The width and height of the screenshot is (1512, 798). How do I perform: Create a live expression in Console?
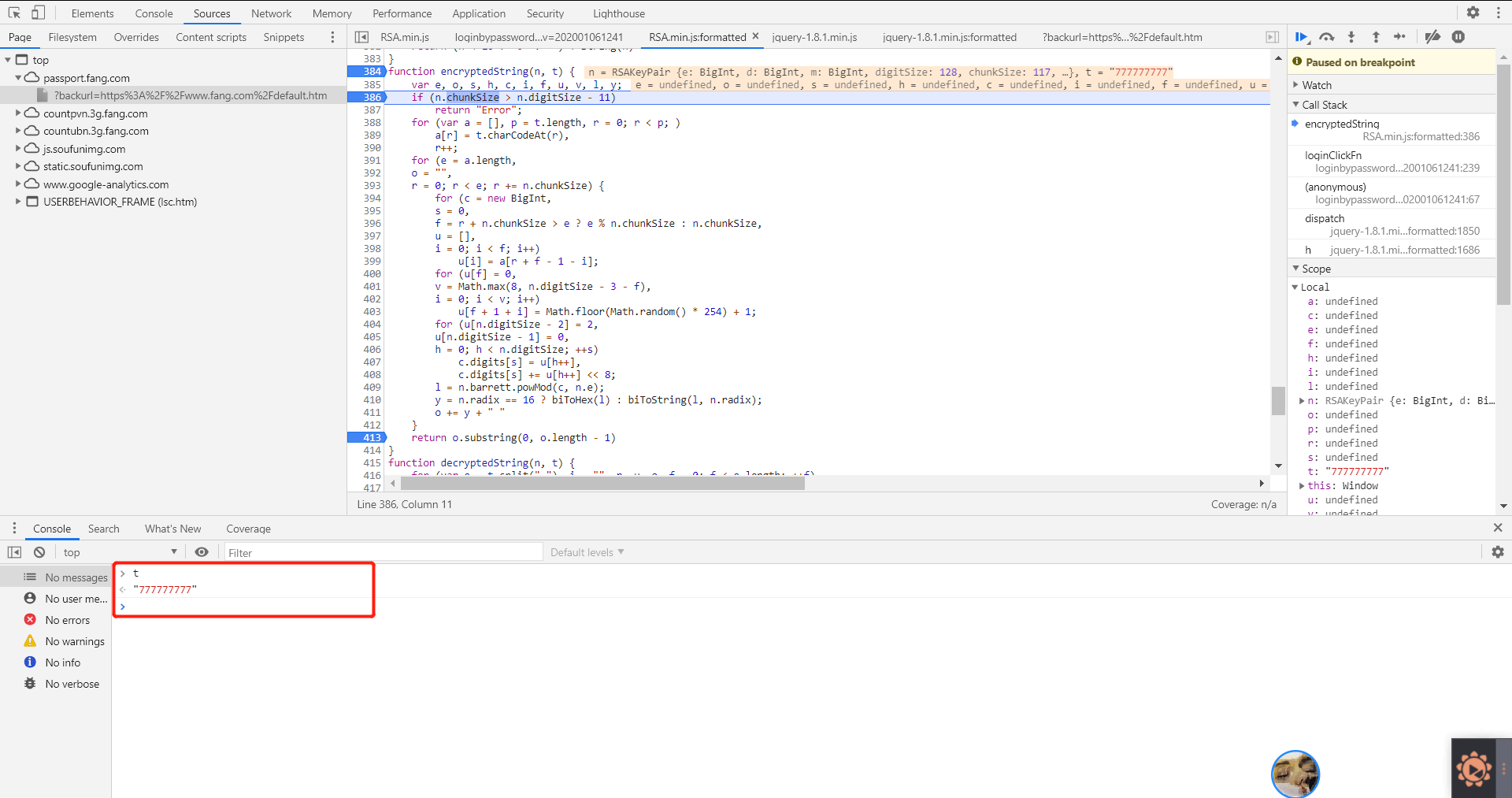pos(202,551)
